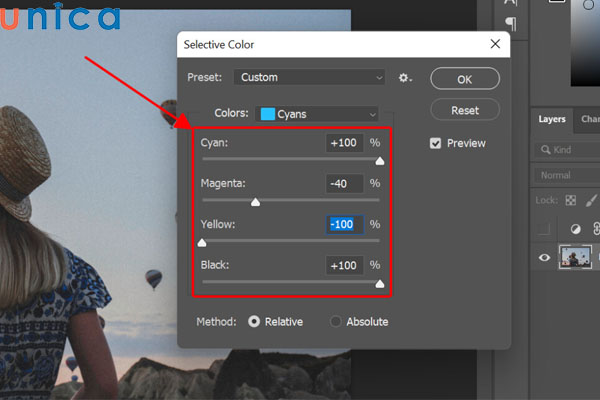Open the preset options gear menu

(405, 78)
